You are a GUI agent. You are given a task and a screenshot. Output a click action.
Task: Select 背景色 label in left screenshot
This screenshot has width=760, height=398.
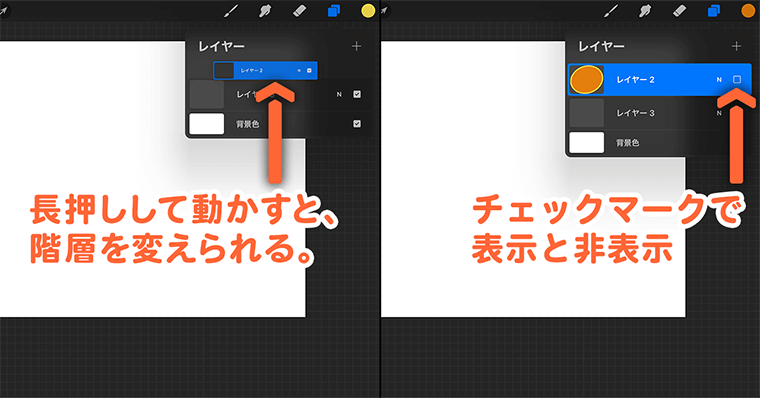248,124
